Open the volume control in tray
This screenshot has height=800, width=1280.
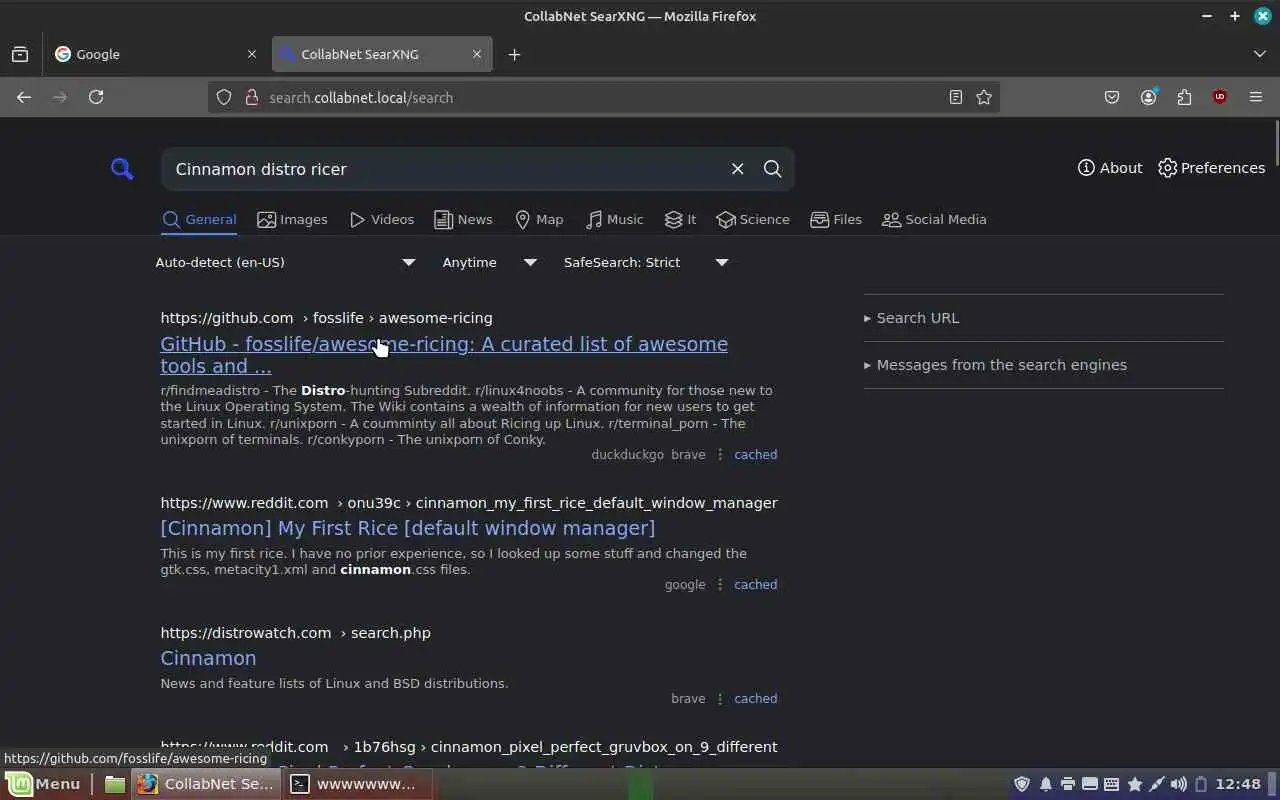click(1179, 784)
